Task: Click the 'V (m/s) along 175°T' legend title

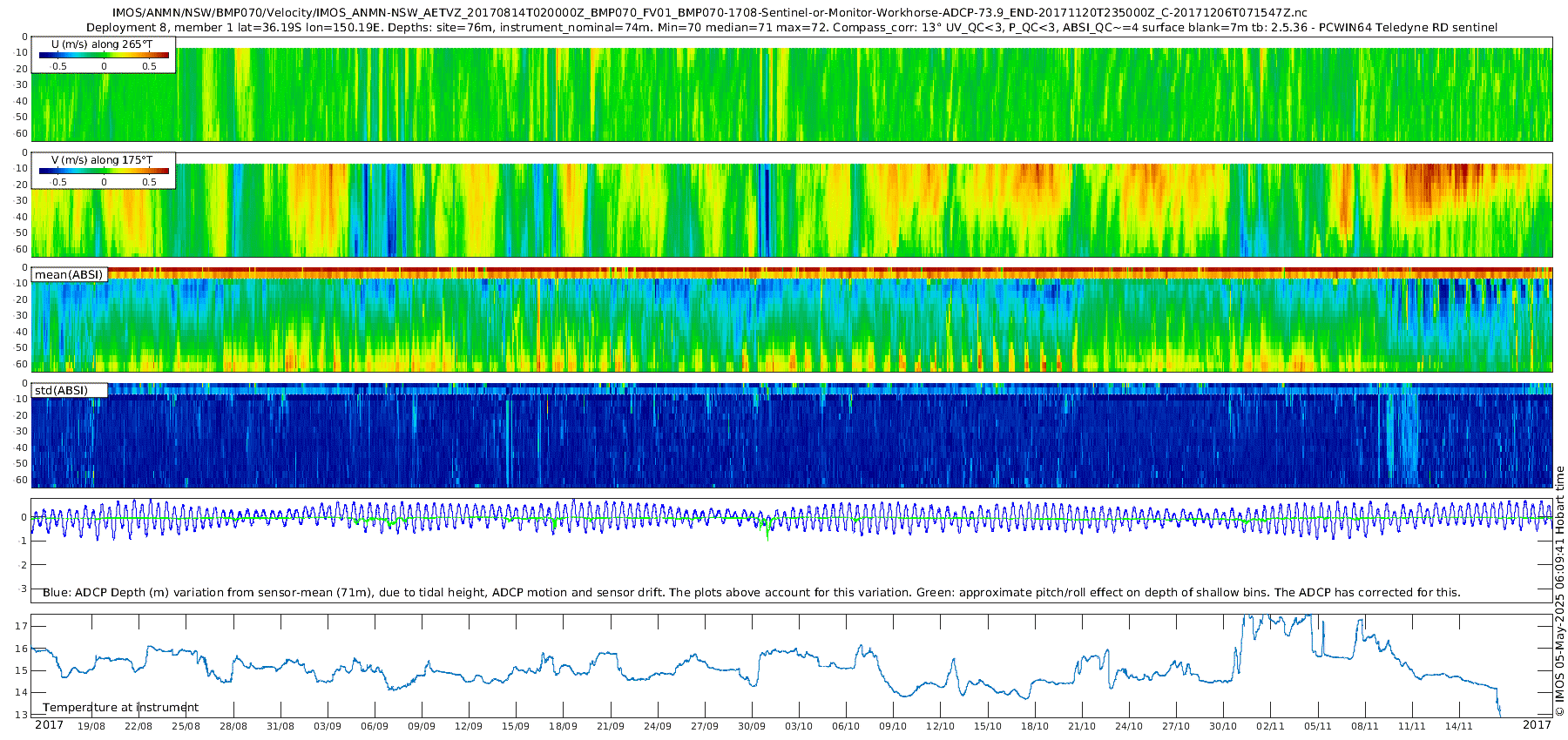Action: [102, 160]
